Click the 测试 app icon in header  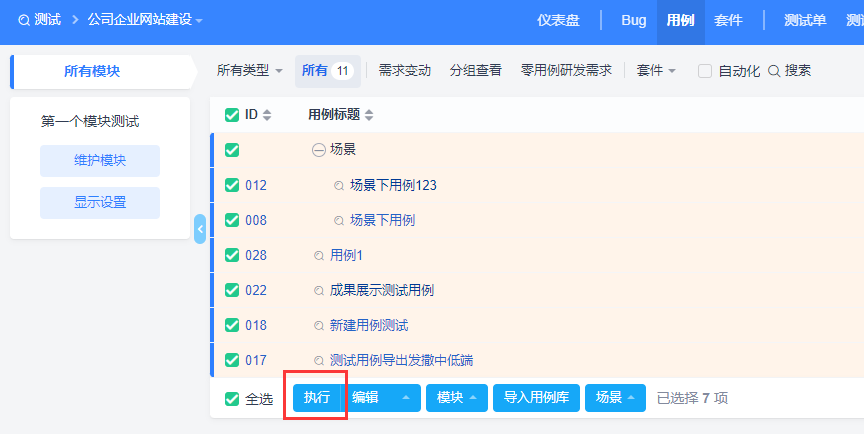(x=24, y=21)
